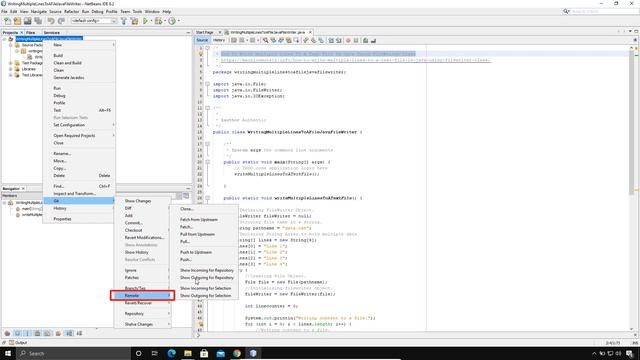The height and width of the screenshot is (360, 640).
Task: Click the Undo toolbar icon
Action: pos(51,21)
